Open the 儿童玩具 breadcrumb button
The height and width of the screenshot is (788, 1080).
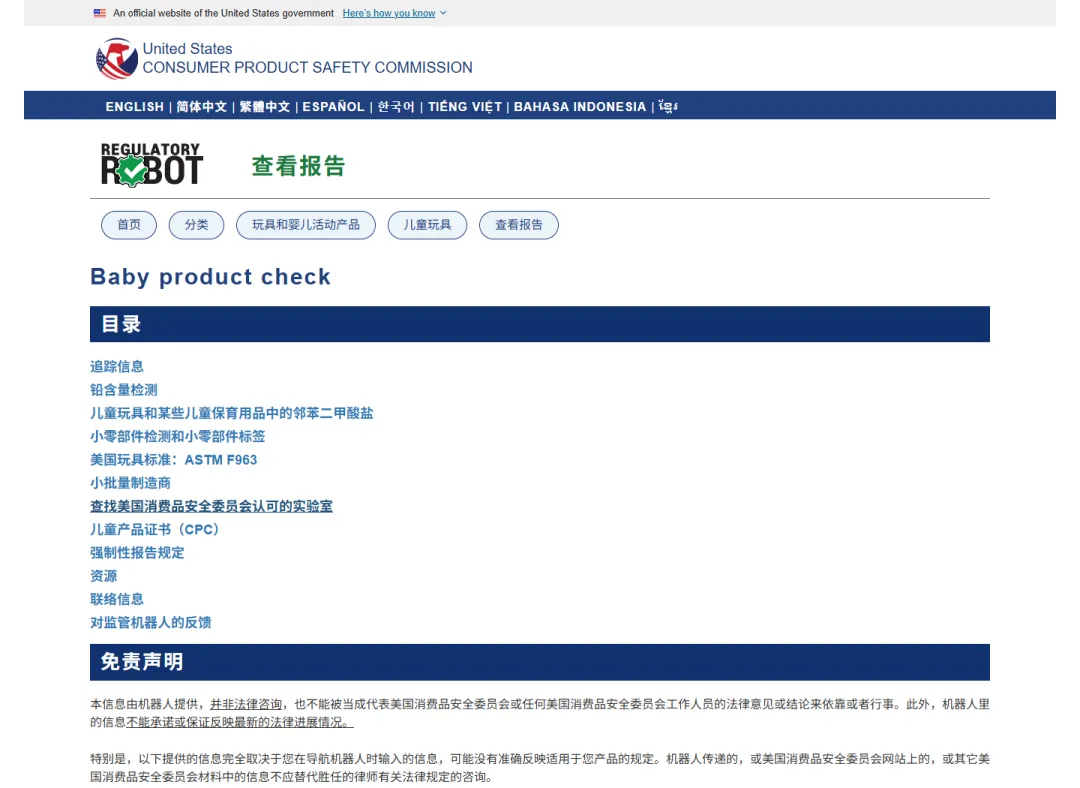click(427, 225)
